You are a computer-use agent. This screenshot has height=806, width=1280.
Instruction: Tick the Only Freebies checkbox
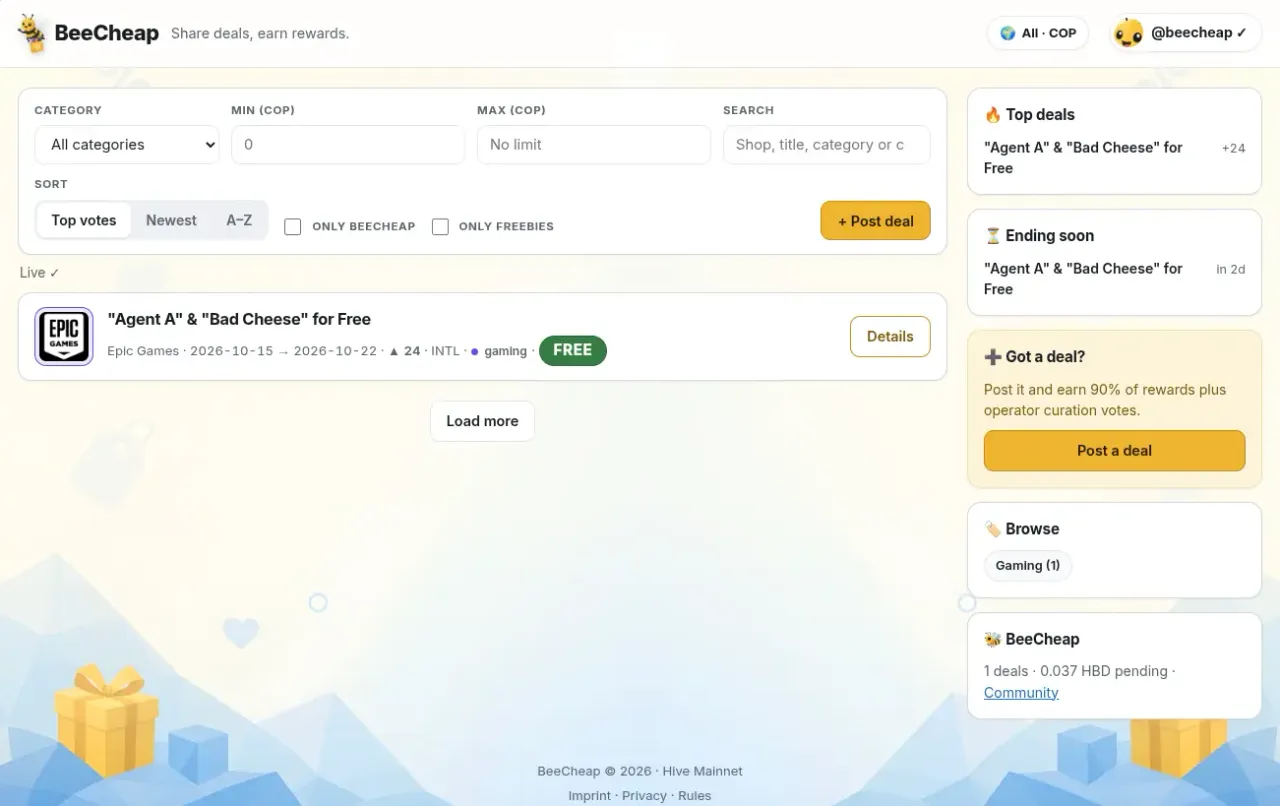click(440, 227)
